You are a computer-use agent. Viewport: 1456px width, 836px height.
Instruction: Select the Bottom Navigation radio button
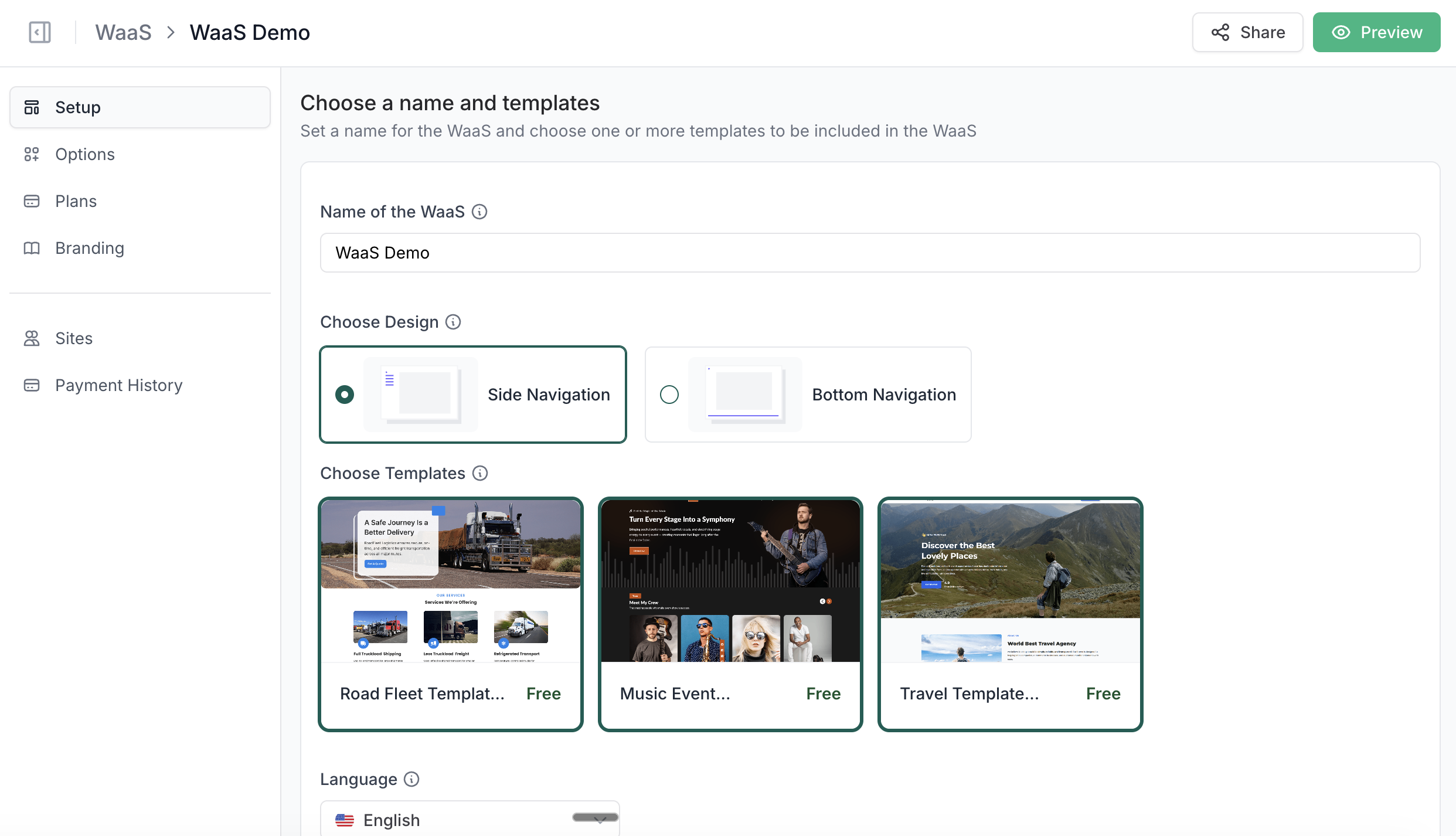point(669,395)
